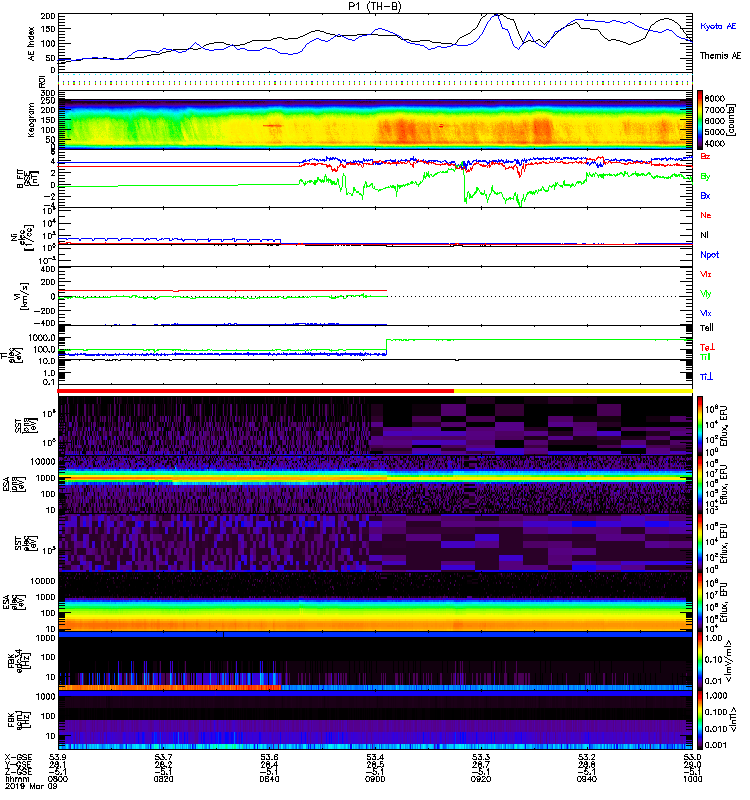
Task: Click the Keogram counts color bar
Action: pos(702,118)
